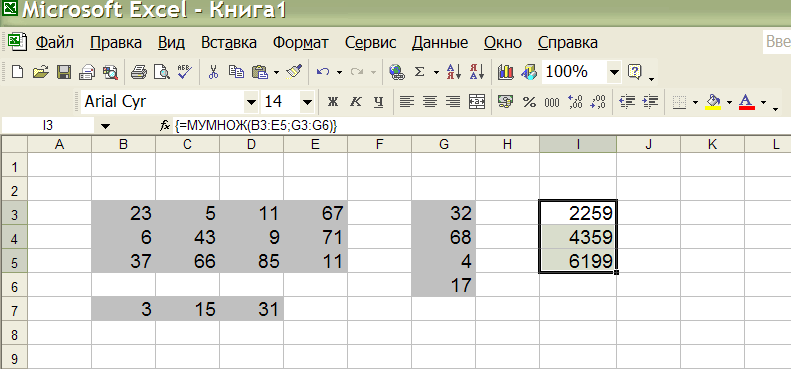Screen dimensions: 791x369
Task: Open Print Preview icon
Action: point(161,72)
